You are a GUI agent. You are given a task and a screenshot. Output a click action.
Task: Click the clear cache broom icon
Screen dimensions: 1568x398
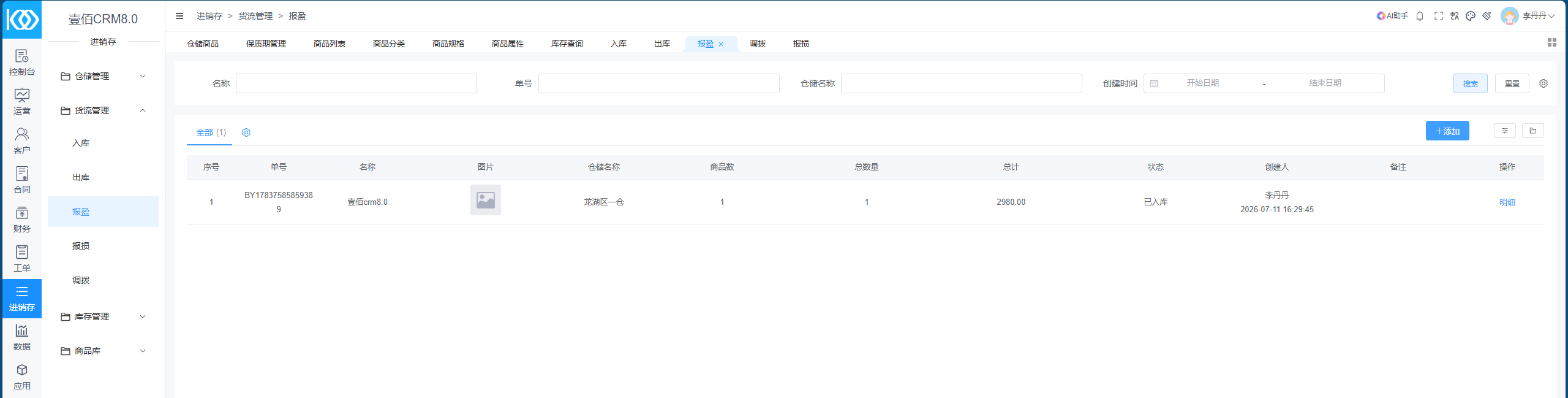(1487, 16)
